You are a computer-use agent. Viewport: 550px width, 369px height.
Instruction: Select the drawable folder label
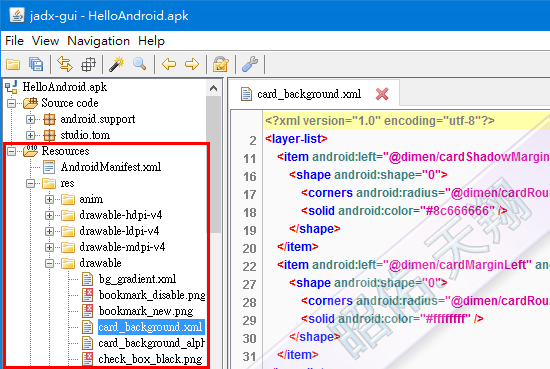(100, 263)
